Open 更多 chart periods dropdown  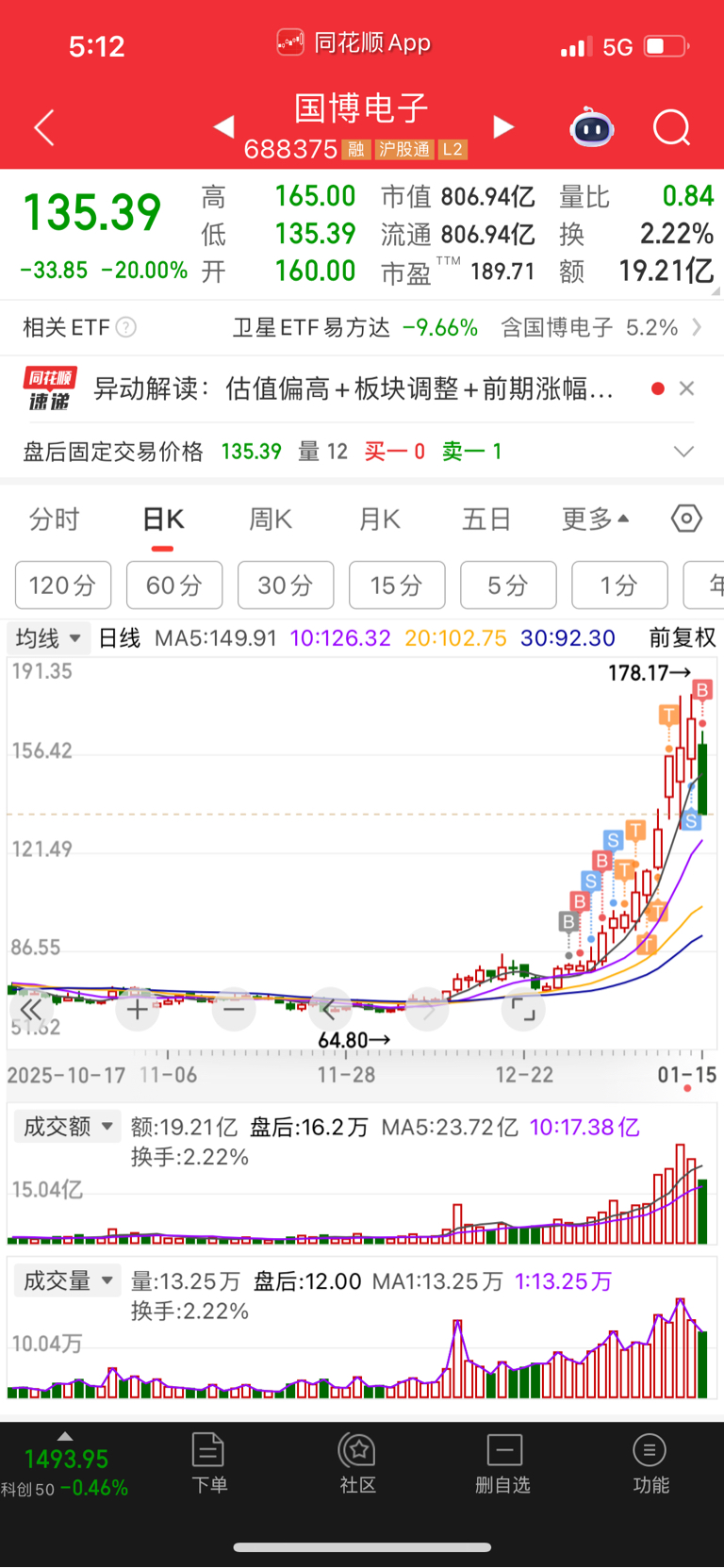tap(596, 520)
